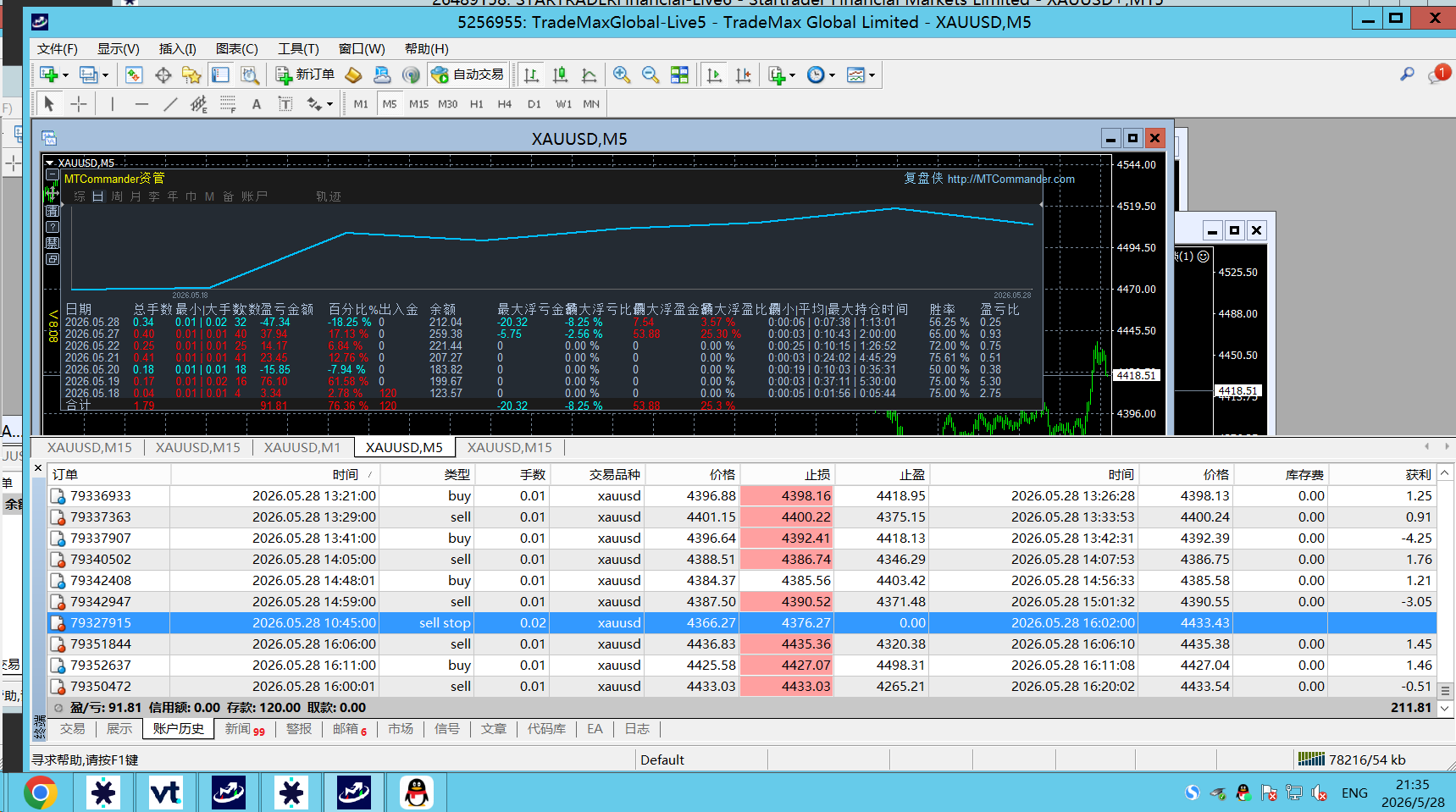
Task: Select the text label tool
Action: (285, 103)
